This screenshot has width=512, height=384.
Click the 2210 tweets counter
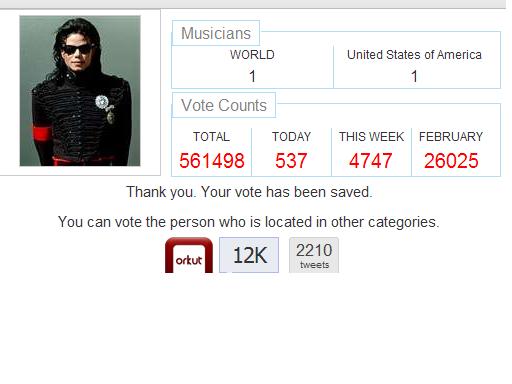[314, 255]
